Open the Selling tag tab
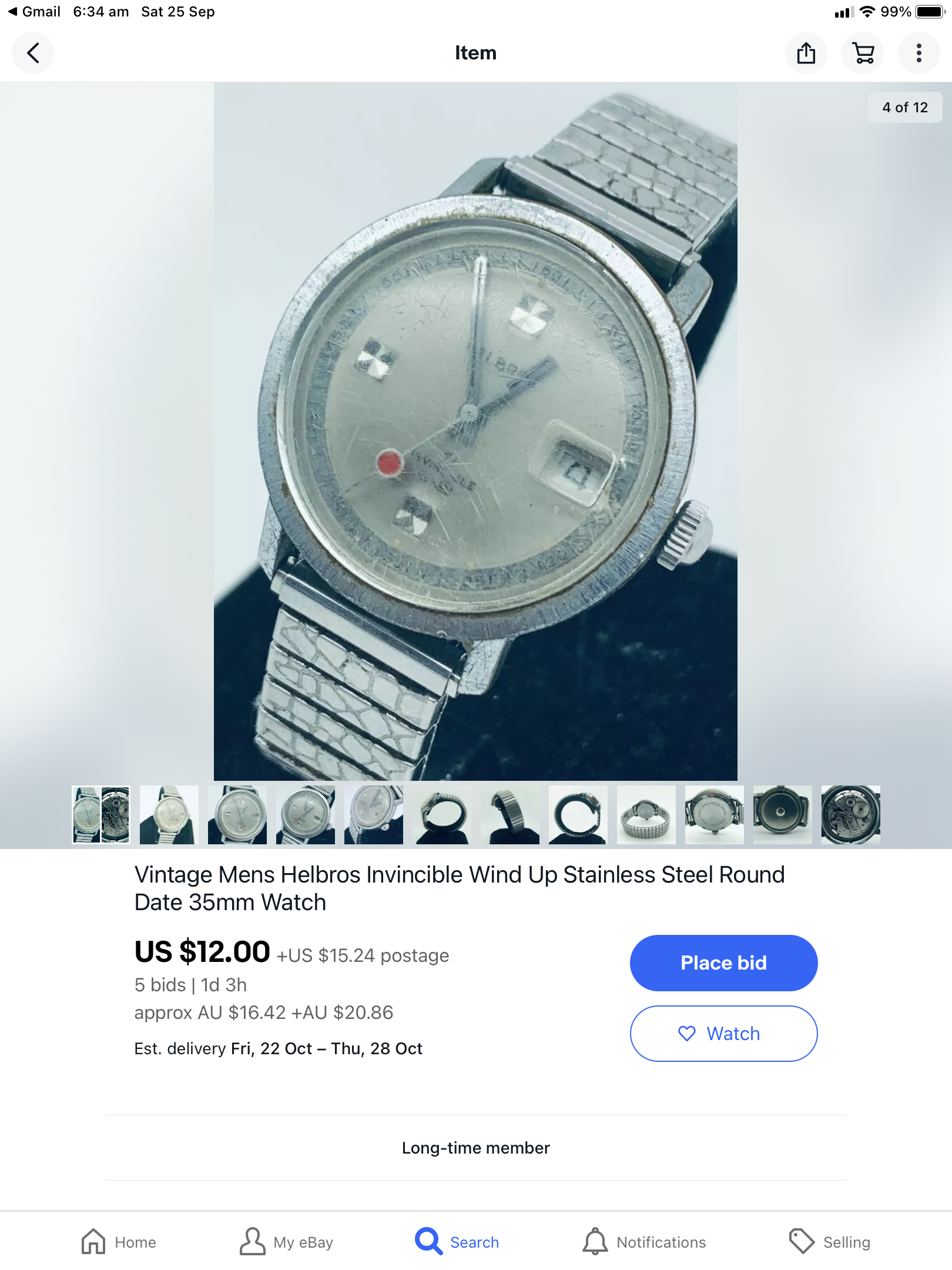The width and height of the screenshot is (952, 1270). coord(829,1242)
